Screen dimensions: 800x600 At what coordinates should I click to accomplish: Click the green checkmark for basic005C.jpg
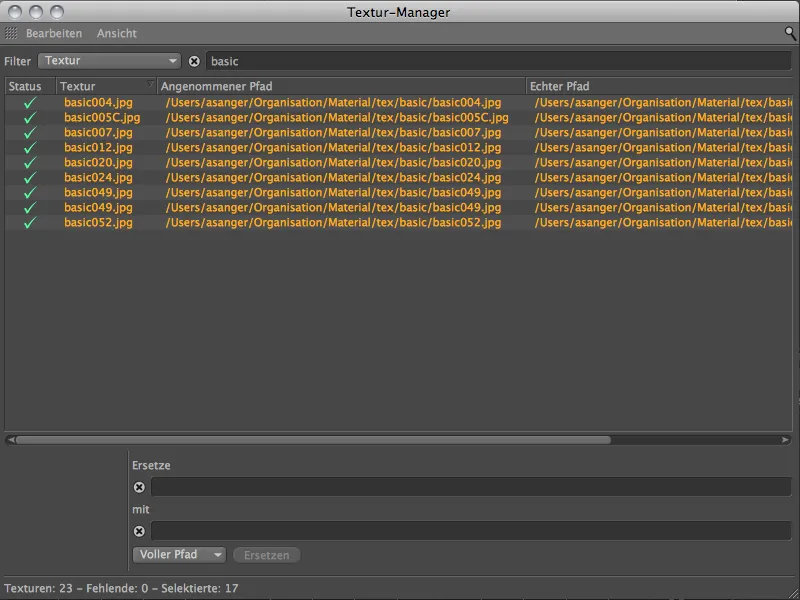(x=30, y=118)
